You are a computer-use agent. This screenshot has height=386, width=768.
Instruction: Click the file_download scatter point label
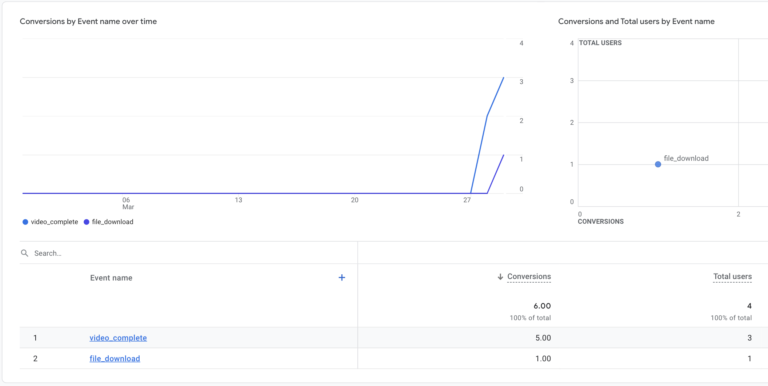click(686, 158)
